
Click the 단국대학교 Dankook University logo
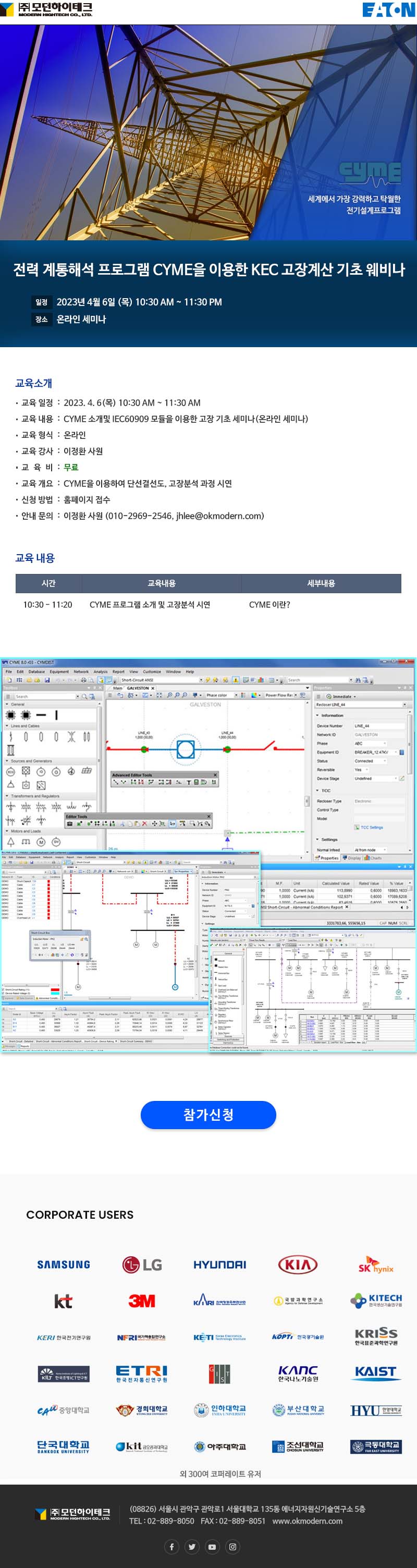(63, 1447)
